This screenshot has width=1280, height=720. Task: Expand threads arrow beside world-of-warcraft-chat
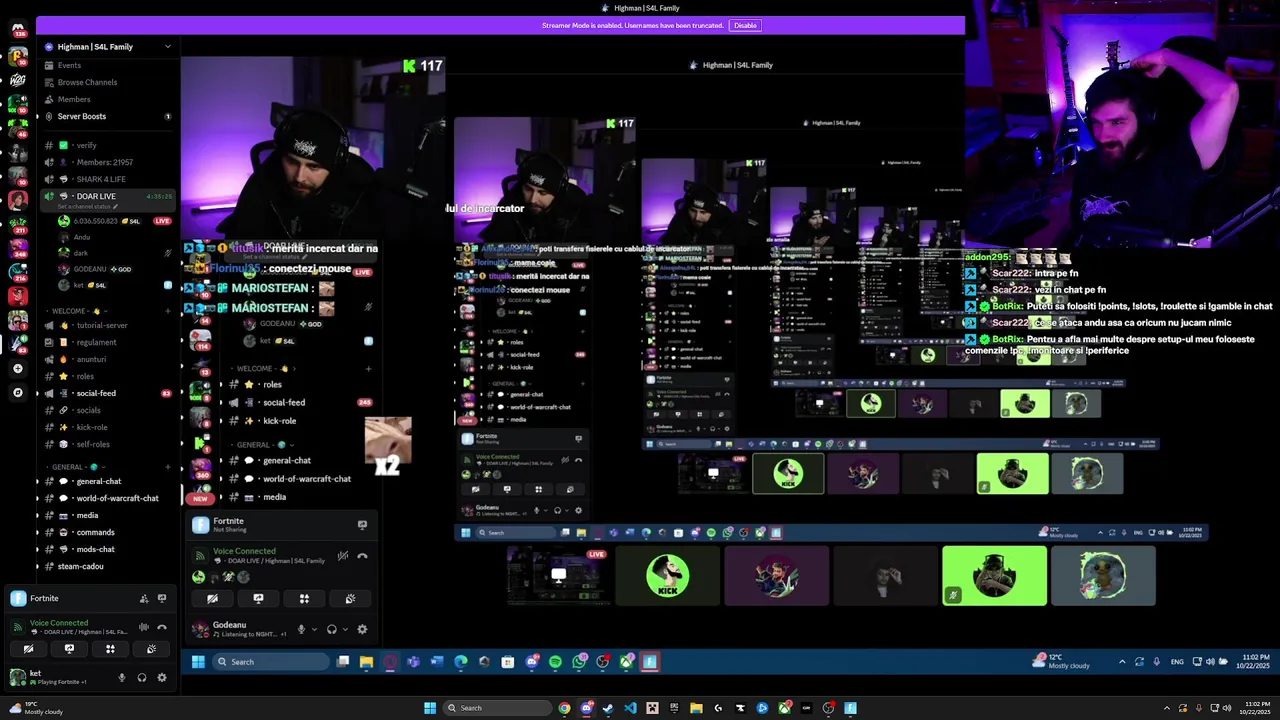pos(38,498)
